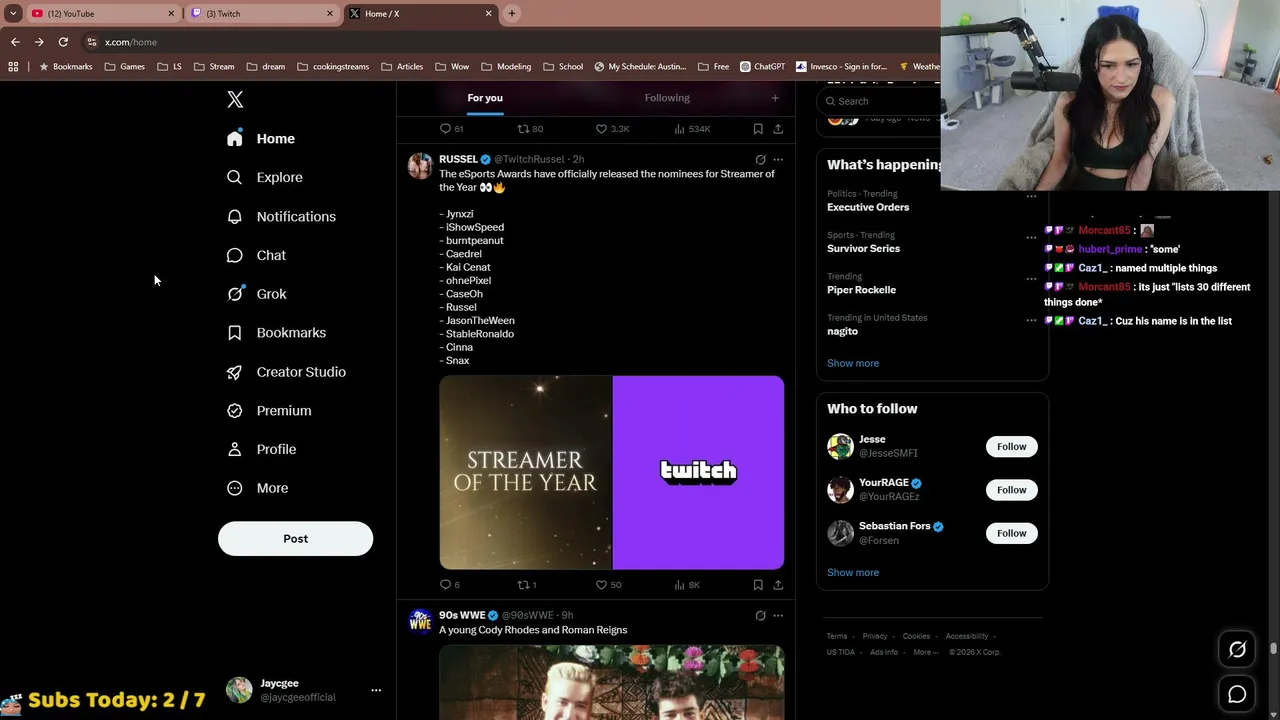Open the Jaycgee account switcher menu

(376, 690)
